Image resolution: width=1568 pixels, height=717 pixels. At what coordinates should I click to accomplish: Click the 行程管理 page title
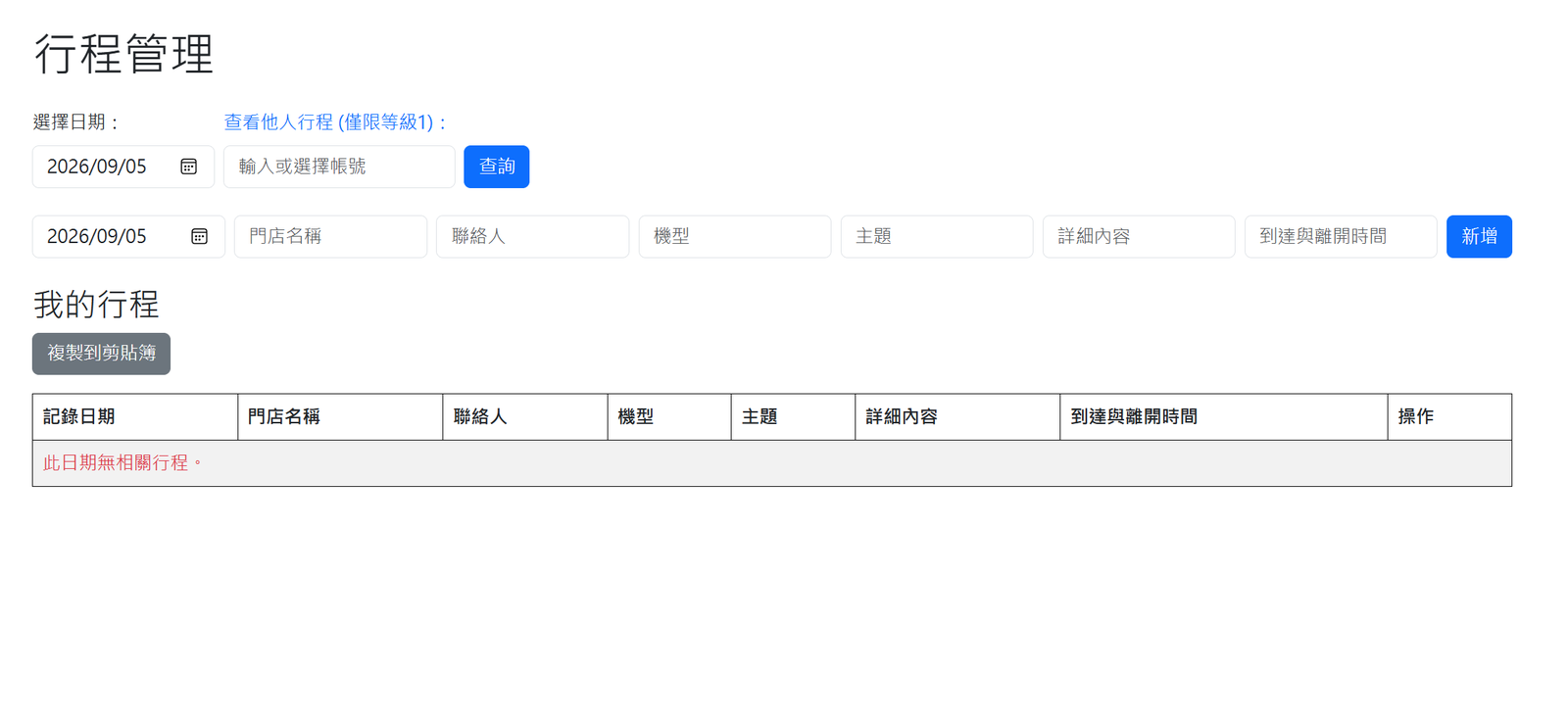tap(123, 54)
